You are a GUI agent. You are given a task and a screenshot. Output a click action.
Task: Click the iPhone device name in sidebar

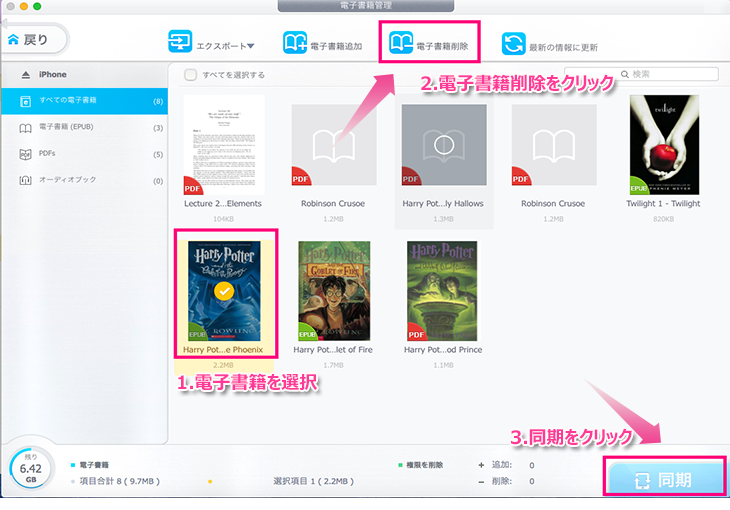(x=52, y=75)
